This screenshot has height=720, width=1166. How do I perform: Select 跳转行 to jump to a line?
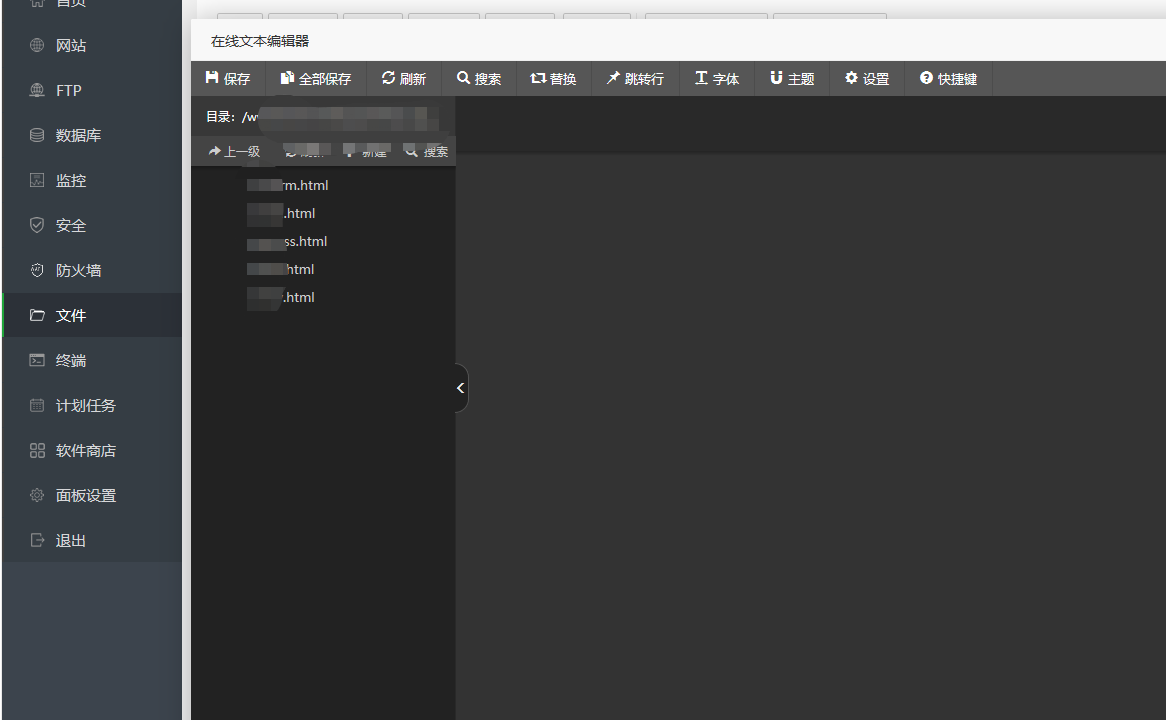pos(635,78)
